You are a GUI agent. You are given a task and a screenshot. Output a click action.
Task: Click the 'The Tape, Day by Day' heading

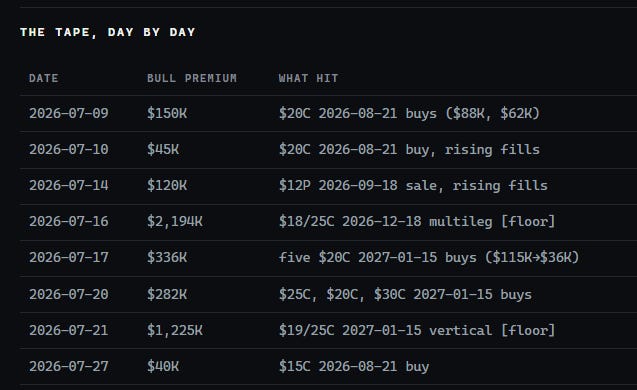tap(108, 32)
